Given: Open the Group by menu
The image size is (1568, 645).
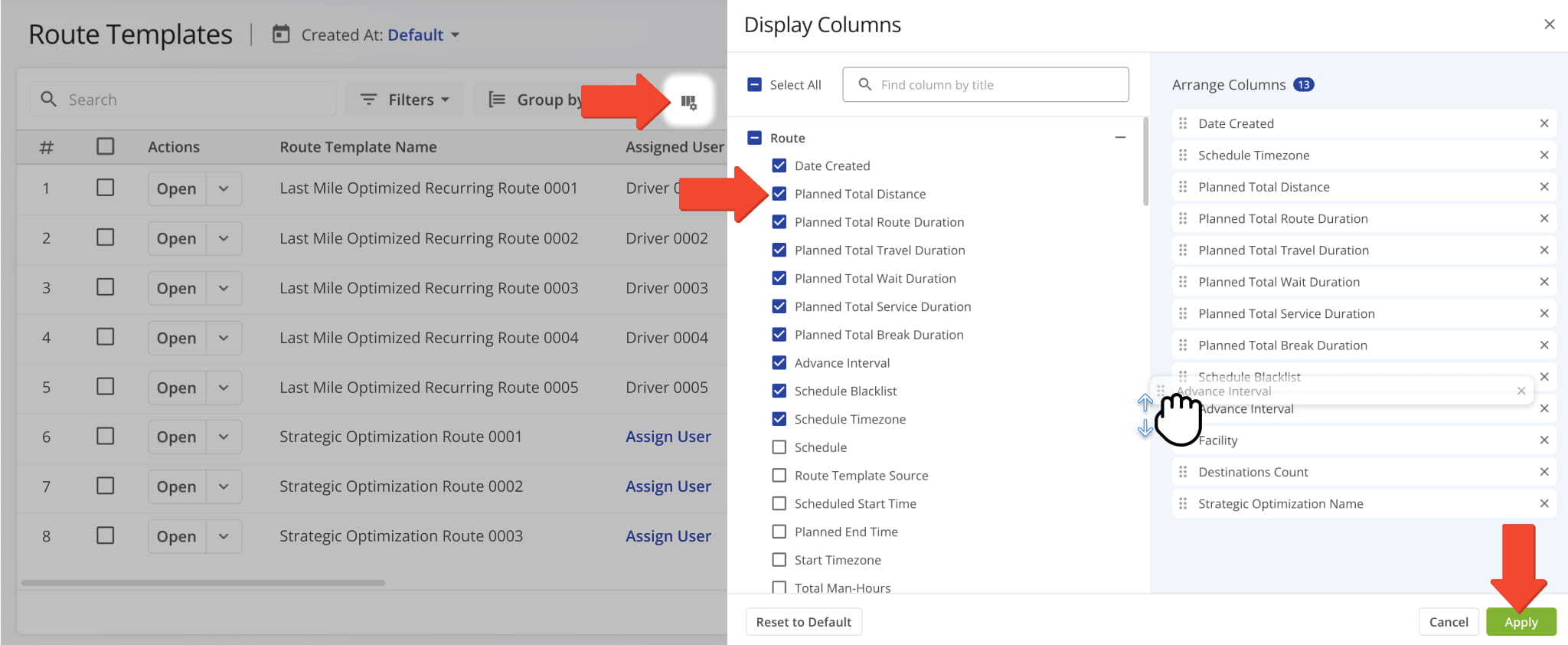Looking at the screenshot, I should coord(535,100).
